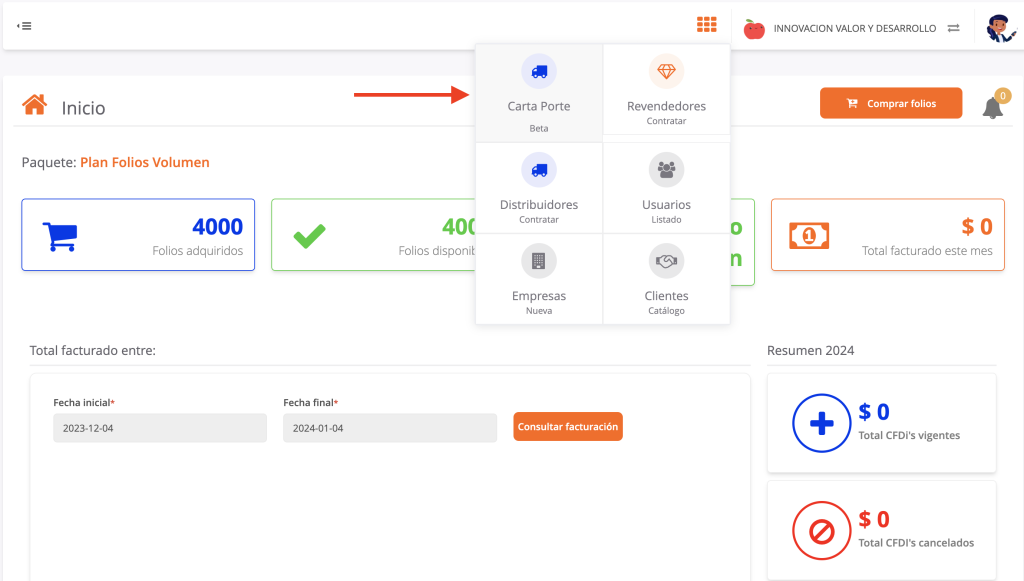Click the orange money bill icon
Image resolution: width=1024 pixels, height=581 pixels.
809,236
